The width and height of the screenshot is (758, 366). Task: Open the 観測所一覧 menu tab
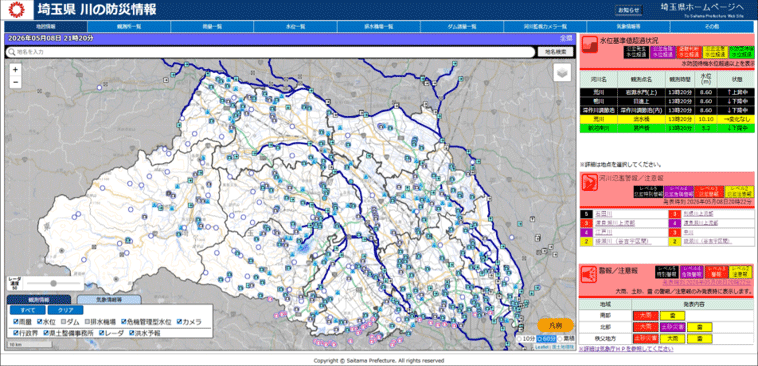[x=129, y=27]
